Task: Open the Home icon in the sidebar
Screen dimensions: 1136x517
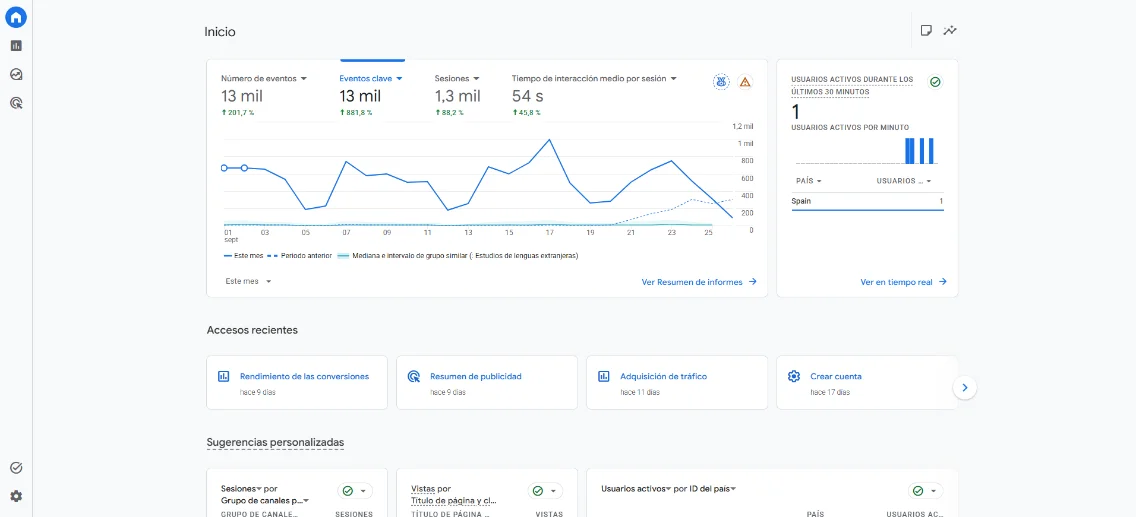Action: pyautogui.click(x=16, y=17)
